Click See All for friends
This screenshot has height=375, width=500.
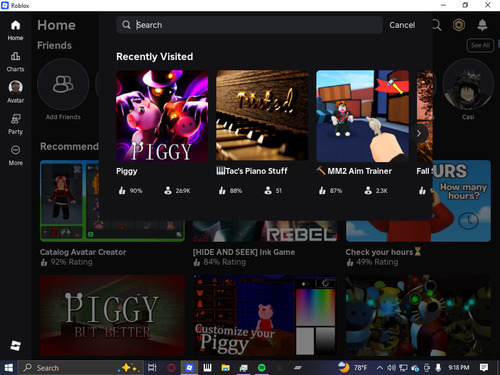point(480,45)
